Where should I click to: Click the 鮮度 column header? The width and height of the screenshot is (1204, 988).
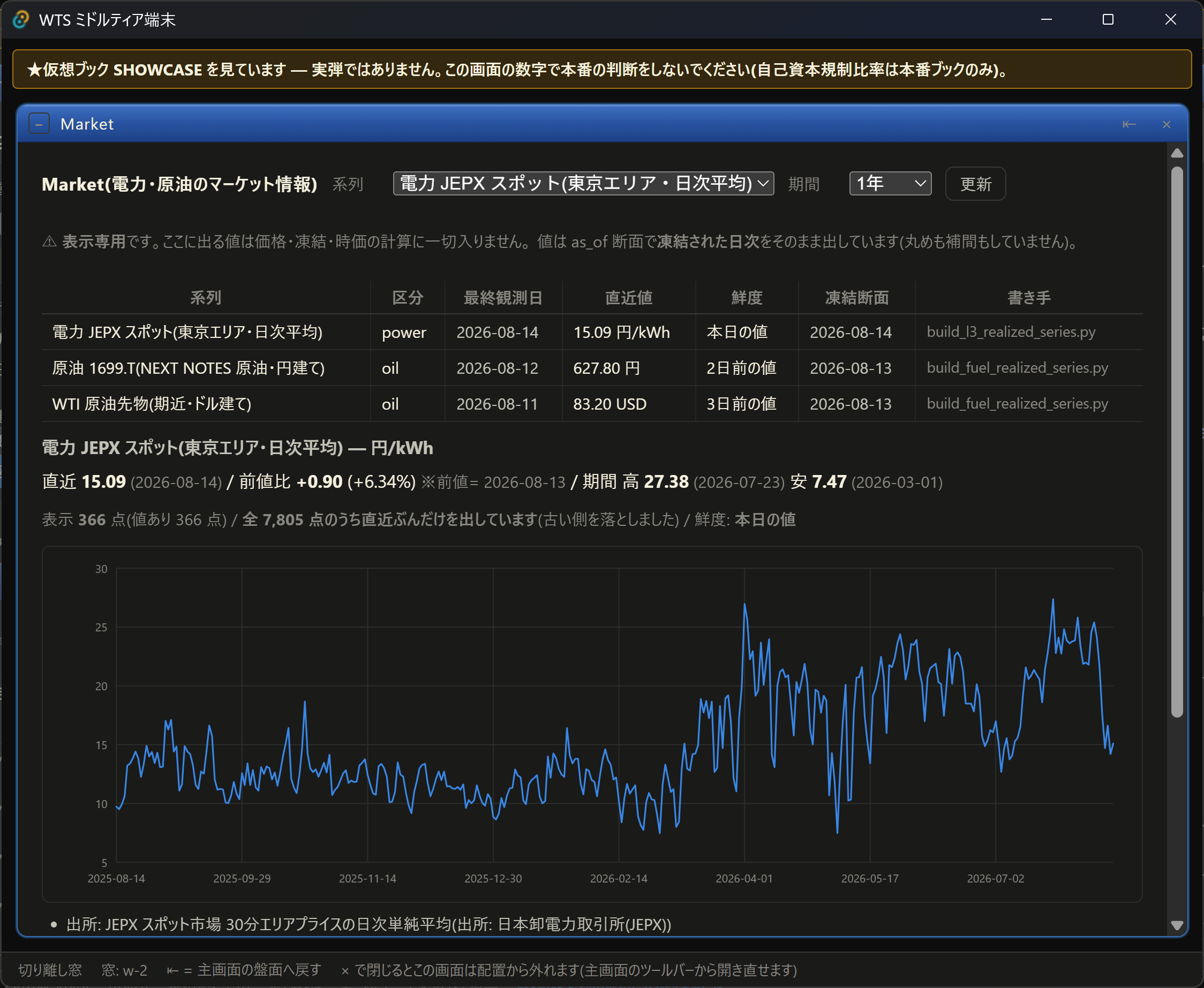click(746, 297)
